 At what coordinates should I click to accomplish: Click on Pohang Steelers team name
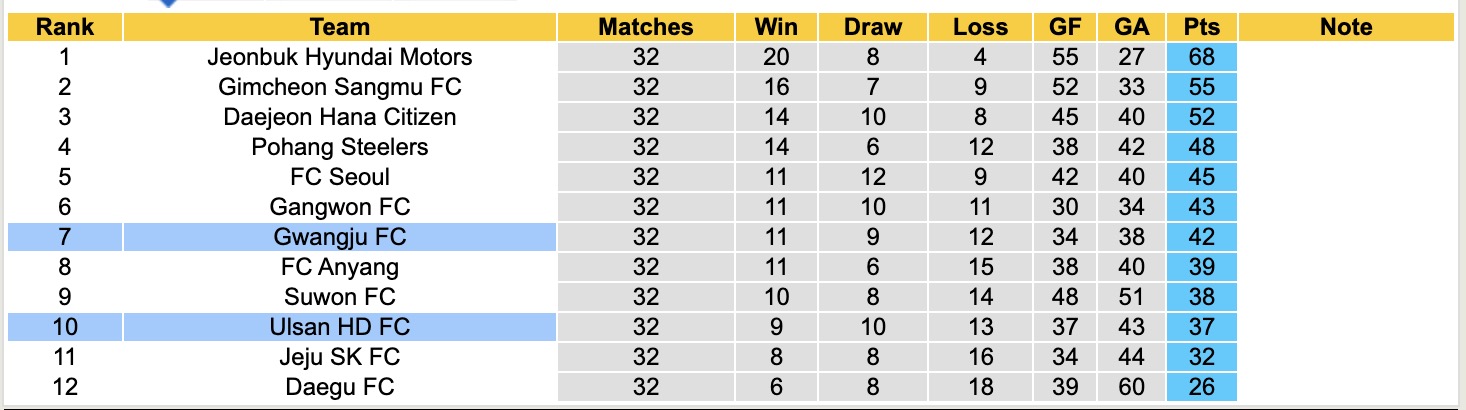click(340, 147)
